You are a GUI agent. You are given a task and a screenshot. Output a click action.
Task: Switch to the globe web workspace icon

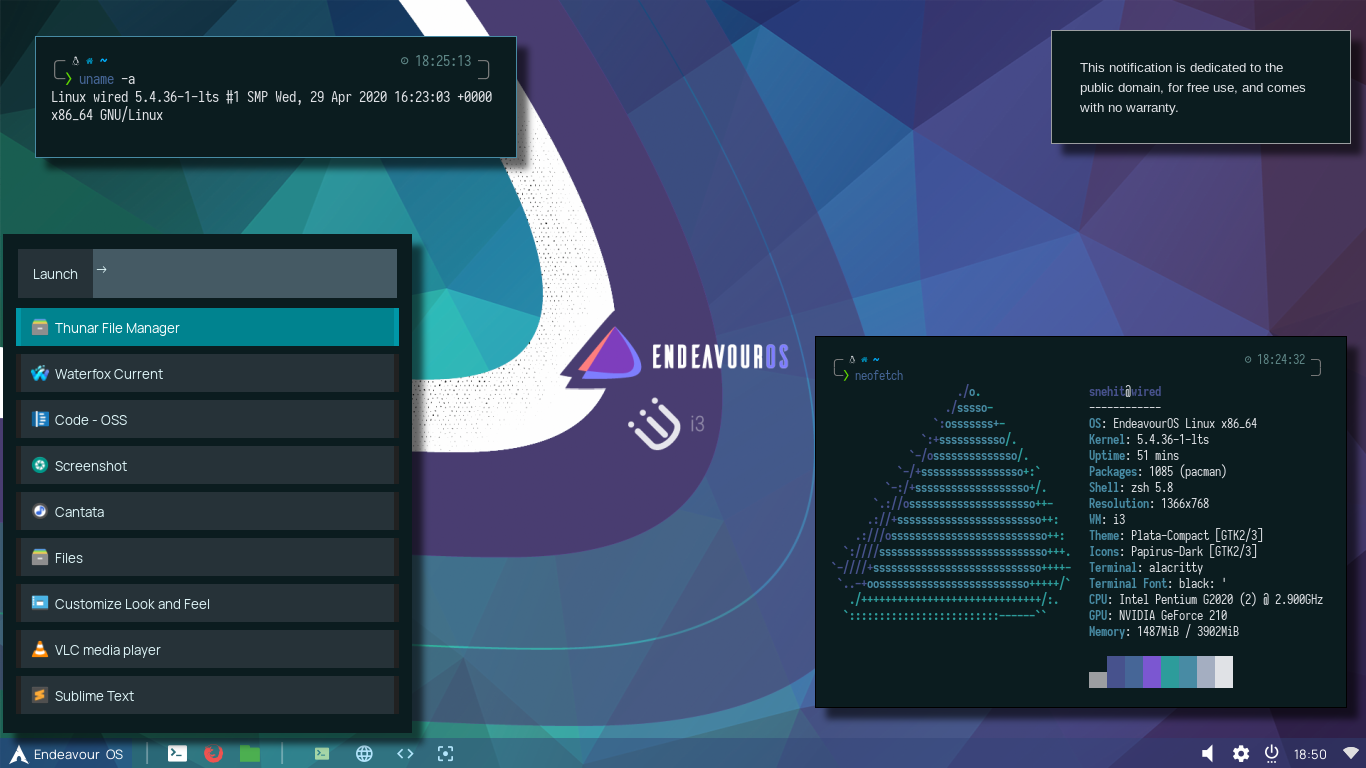(365, 754)
